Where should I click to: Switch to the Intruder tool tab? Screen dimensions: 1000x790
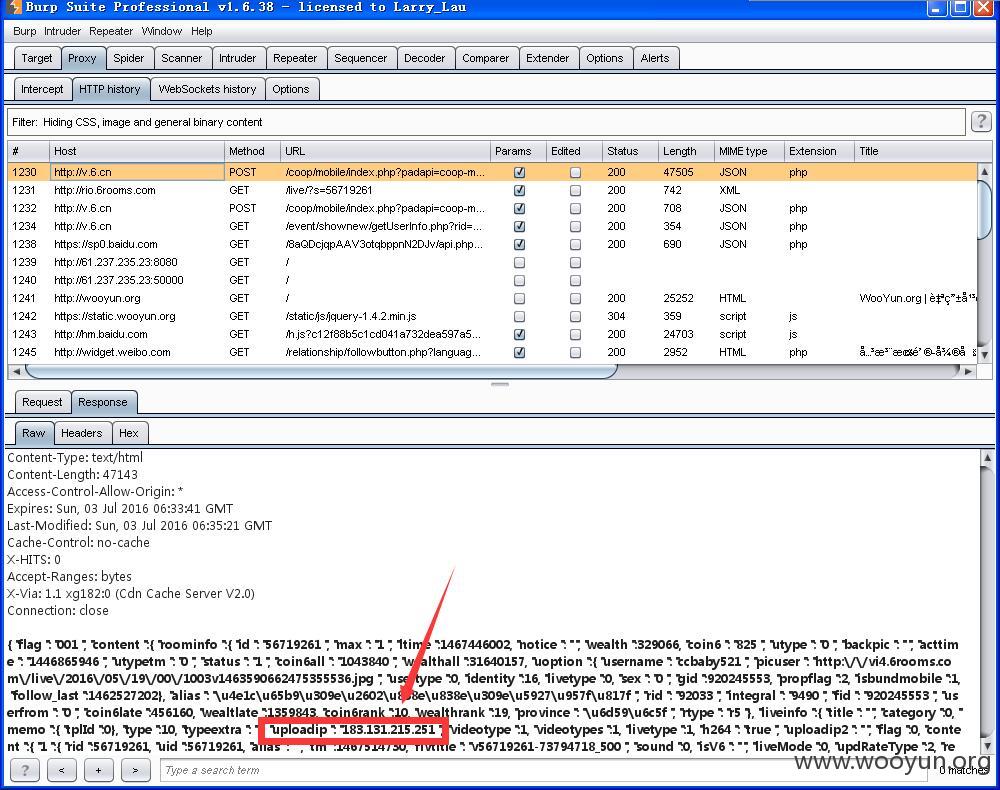coord(237,58)
